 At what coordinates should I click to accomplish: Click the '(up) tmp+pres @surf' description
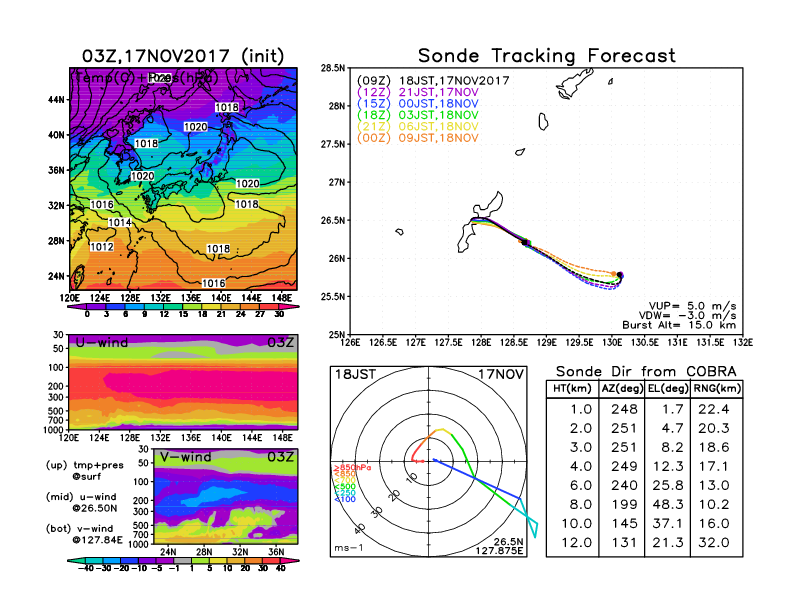pos(84,471)
